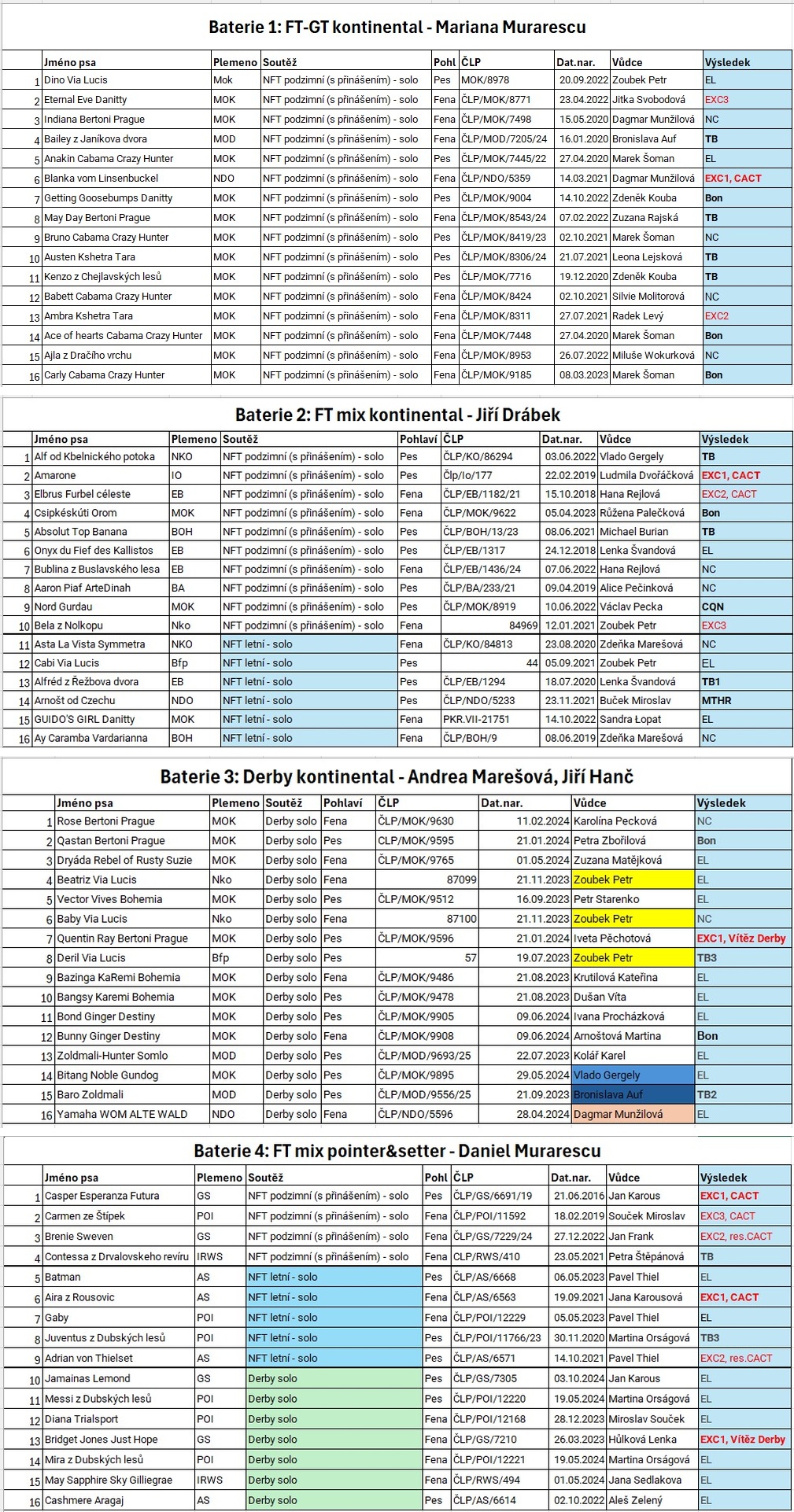Select the 'PKR.VII-21751' registration cell

pos(489,720)
